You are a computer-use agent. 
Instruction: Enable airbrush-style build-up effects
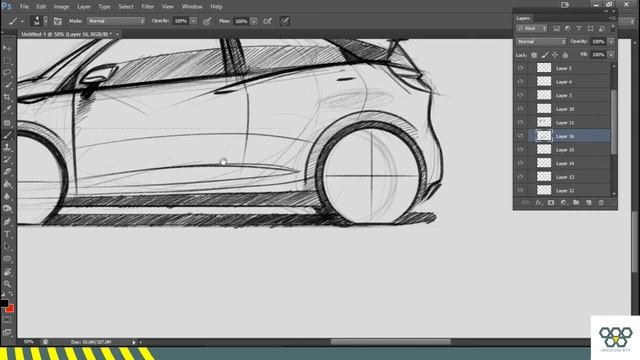point(267,21)
